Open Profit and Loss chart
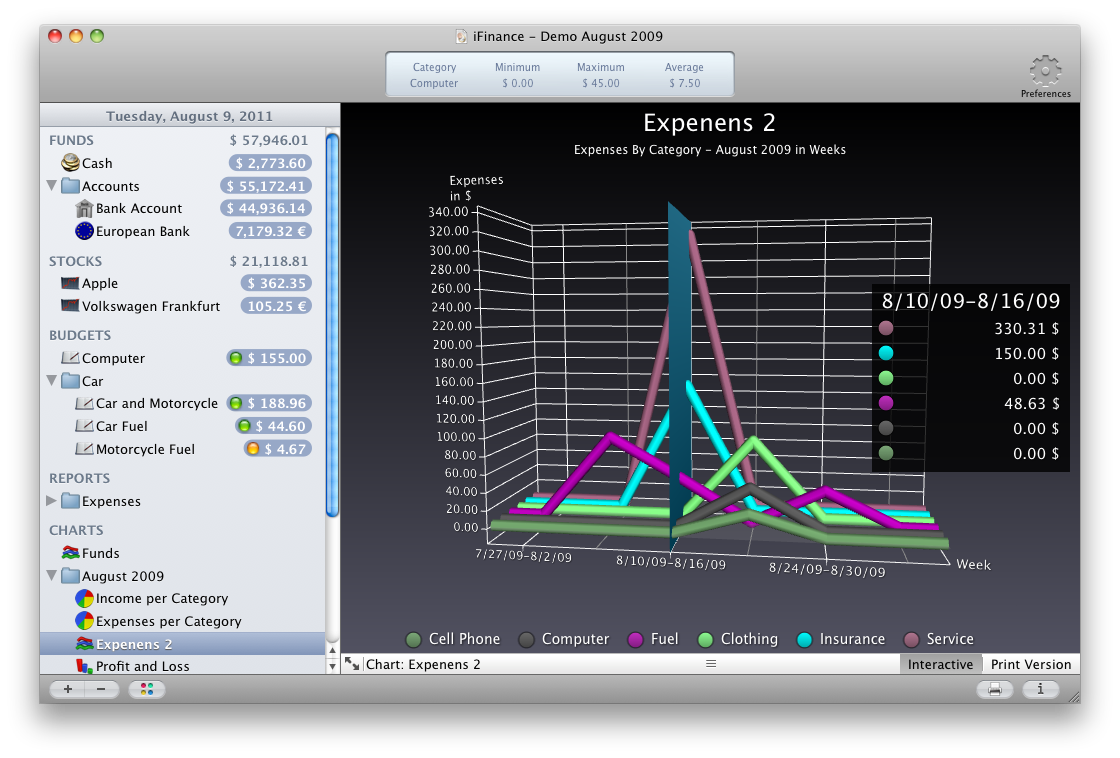This screenshot has height=758, width=1120. point(183,666)
